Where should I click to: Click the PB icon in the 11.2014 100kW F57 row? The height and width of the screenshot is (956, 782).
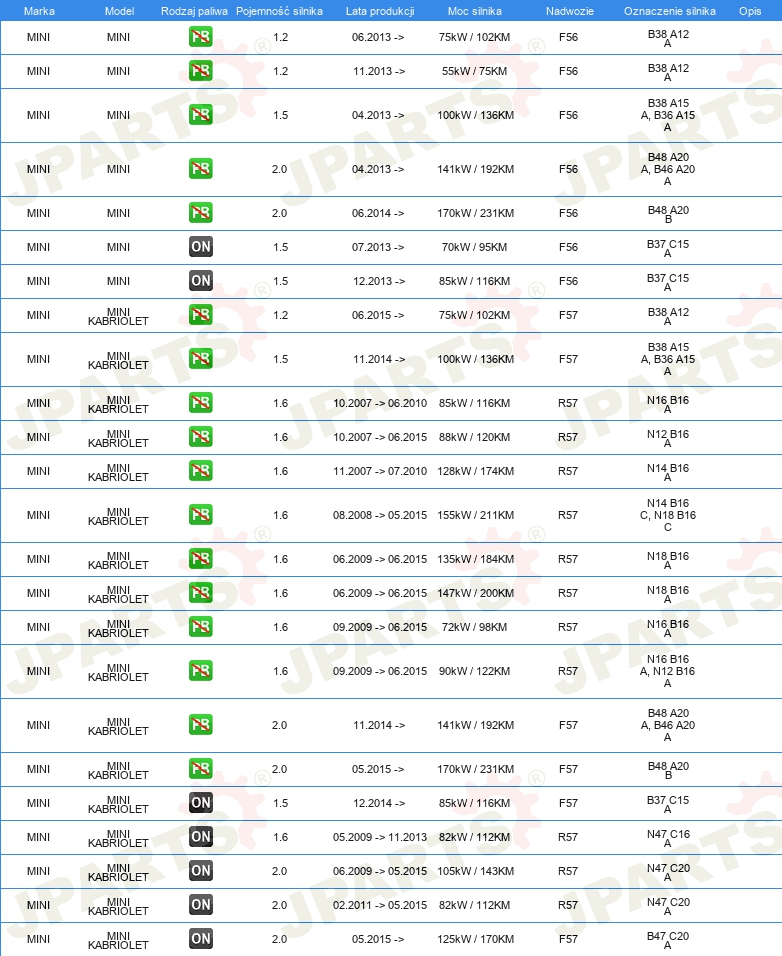201,358
